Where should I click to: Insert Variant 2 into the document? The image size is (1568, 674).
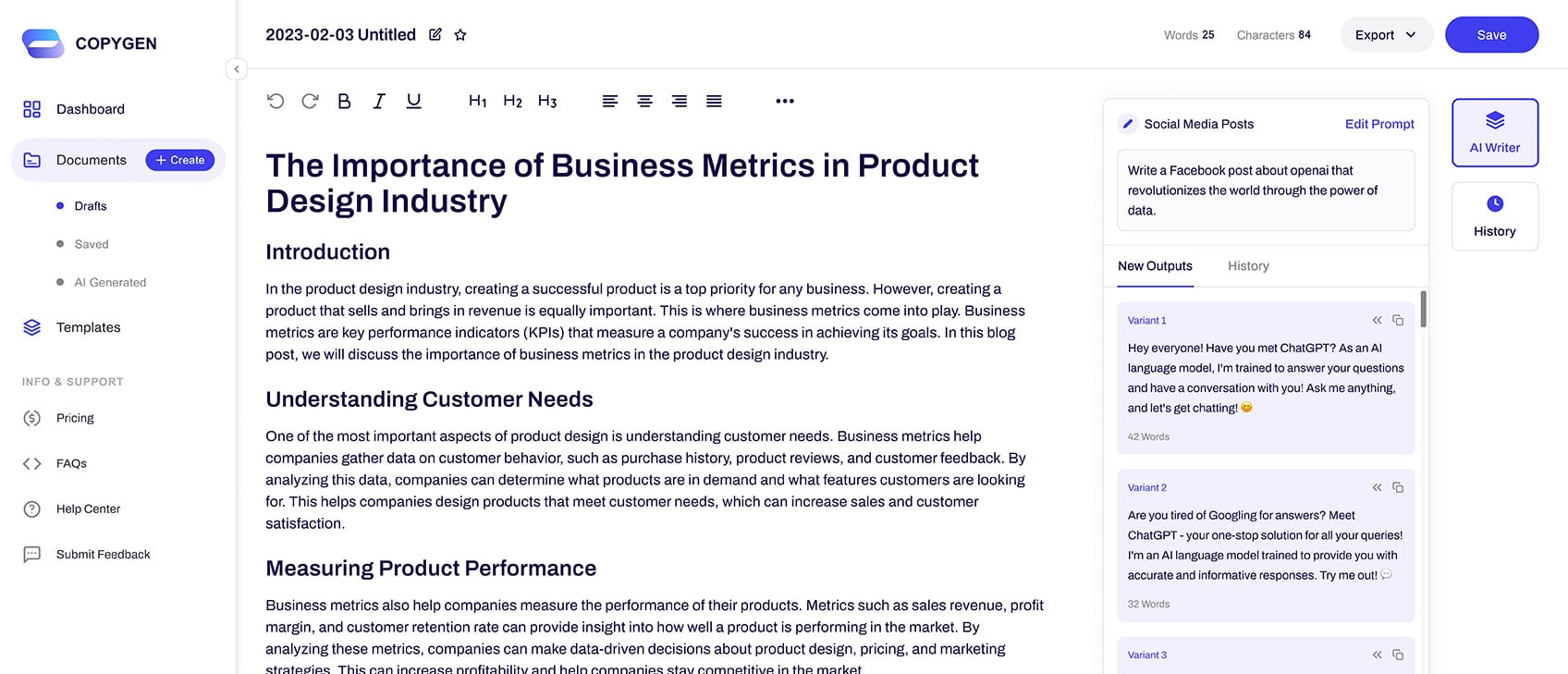pos(1377,487)
